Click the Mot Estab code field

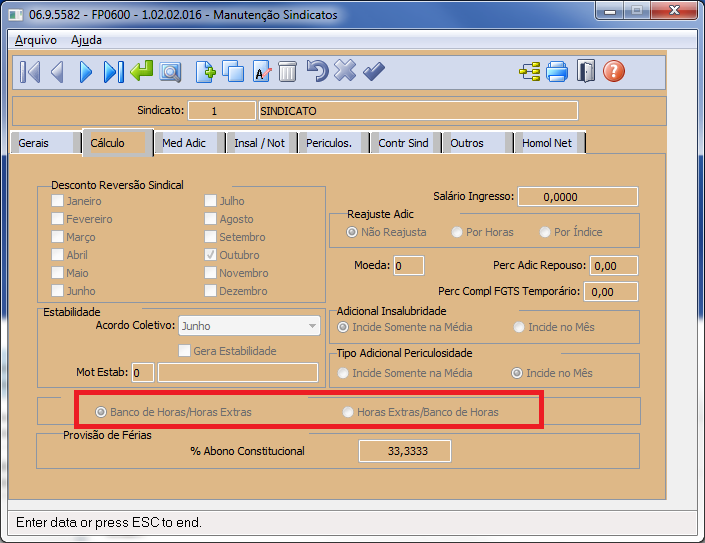[x=143, y=373]
